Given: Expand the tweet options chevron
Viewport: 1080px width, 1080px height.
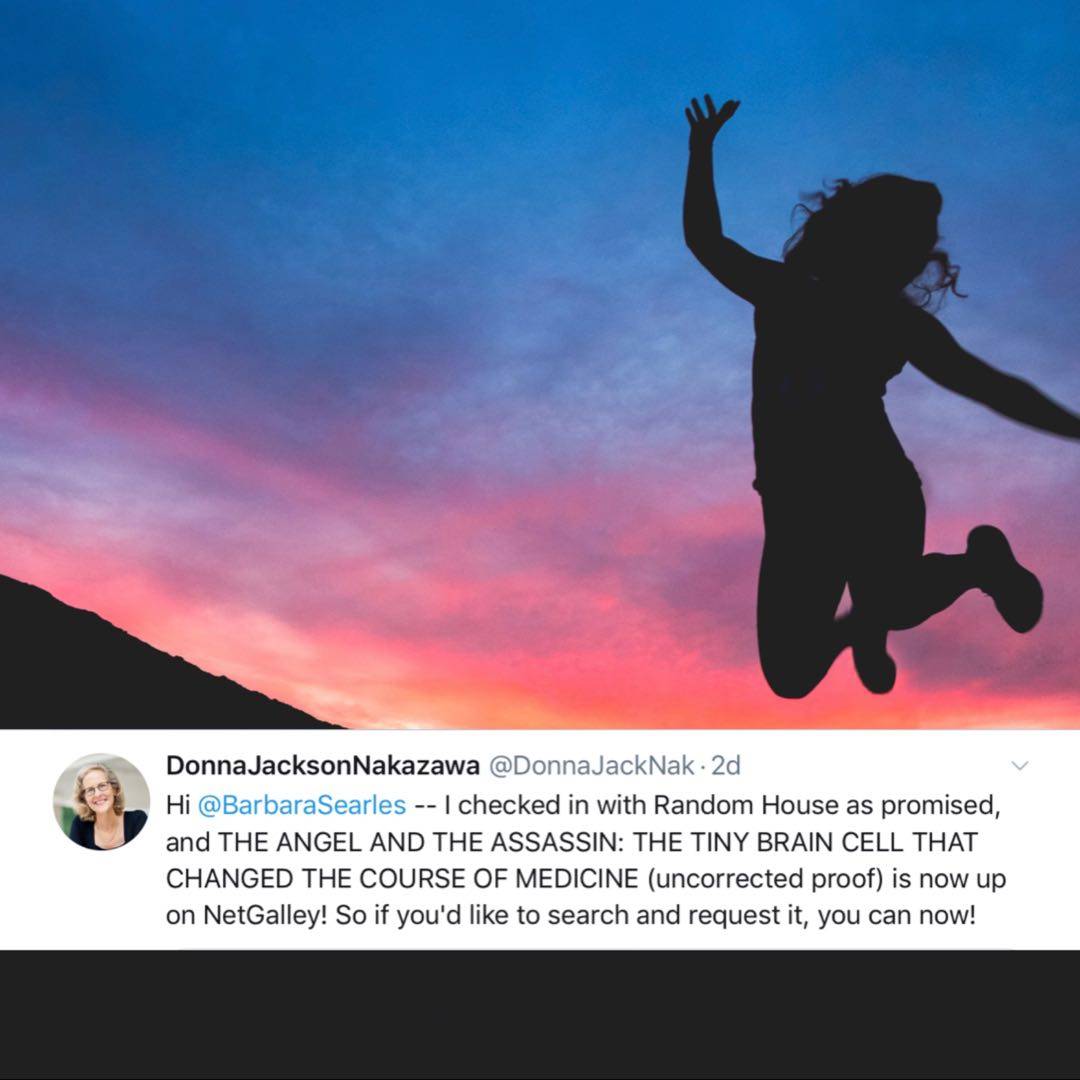Looking at the screenshot, I should tap(1019, 766).
